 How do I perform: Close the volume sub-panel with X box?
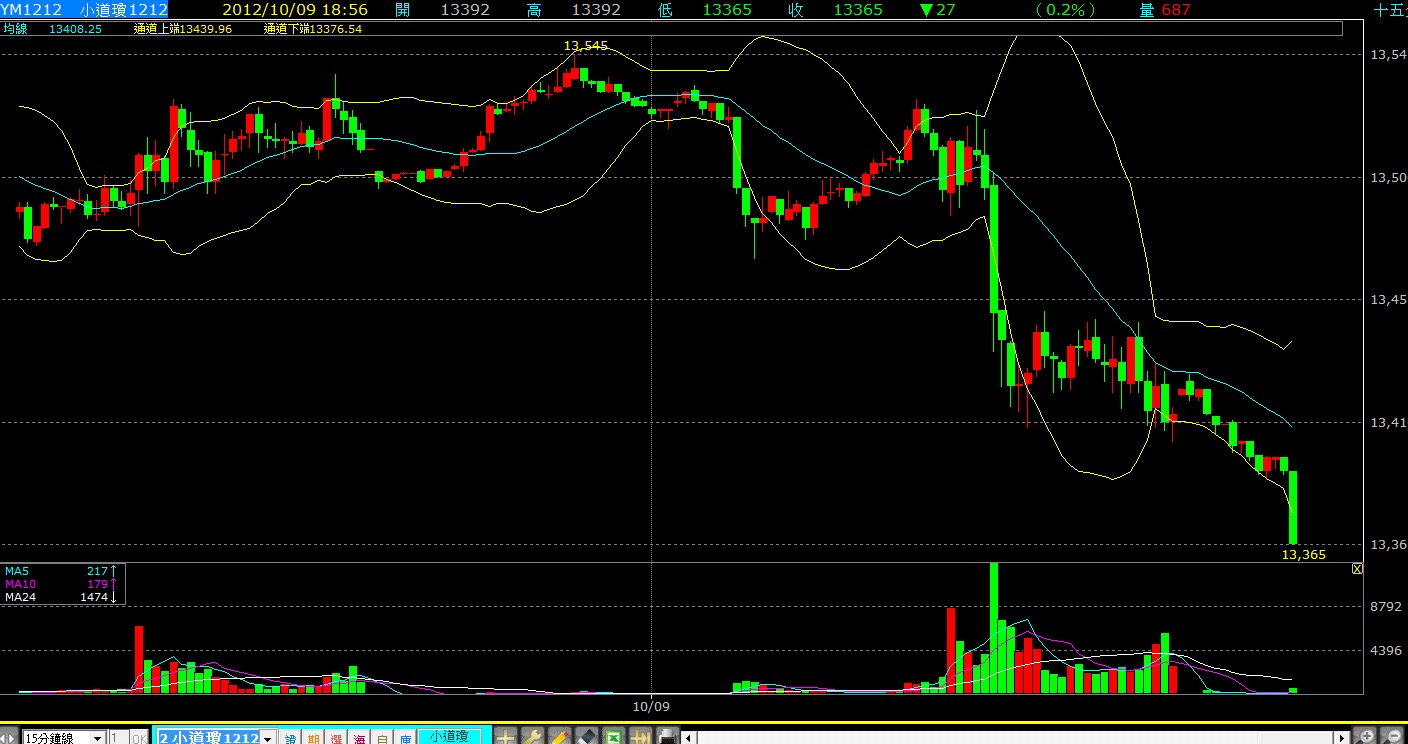click(x=1357, y=568)
